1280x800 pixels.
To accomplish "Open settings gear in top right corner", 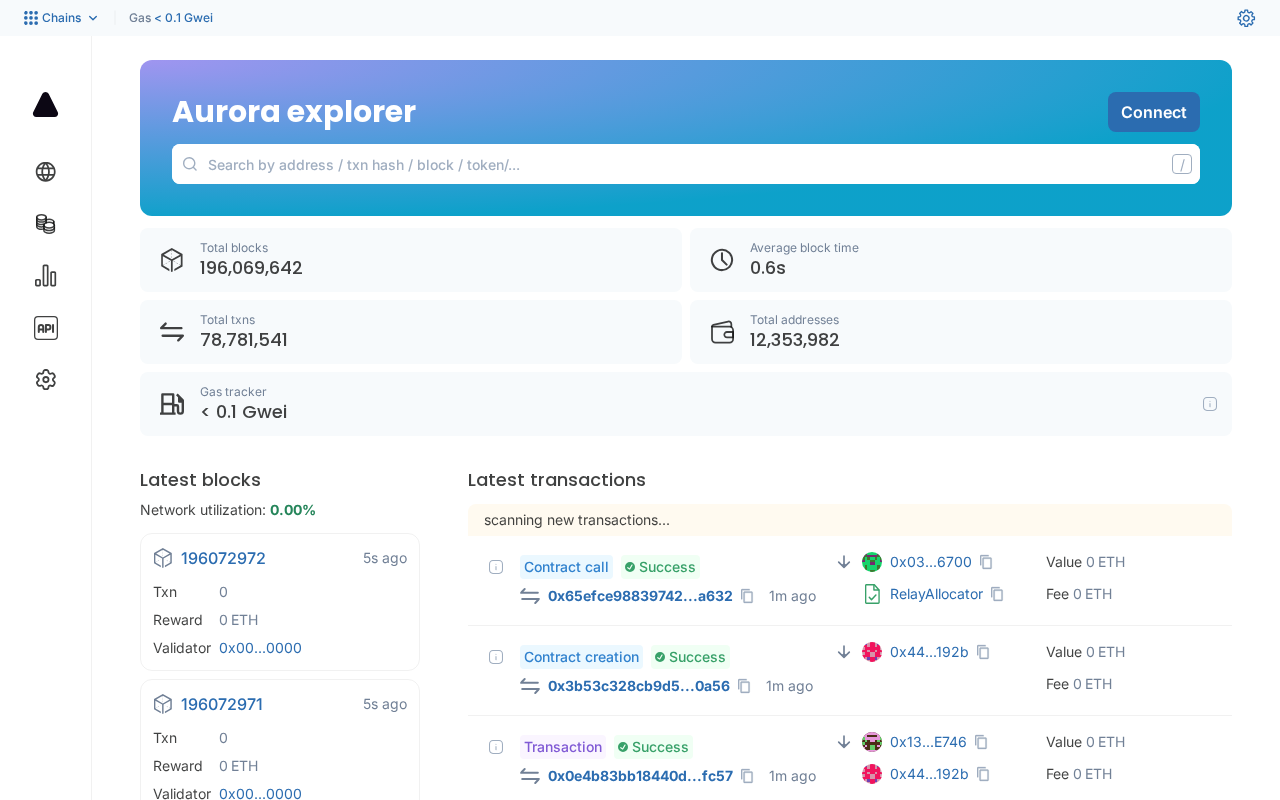I will pyautogui.click(x=1246, y=18).
